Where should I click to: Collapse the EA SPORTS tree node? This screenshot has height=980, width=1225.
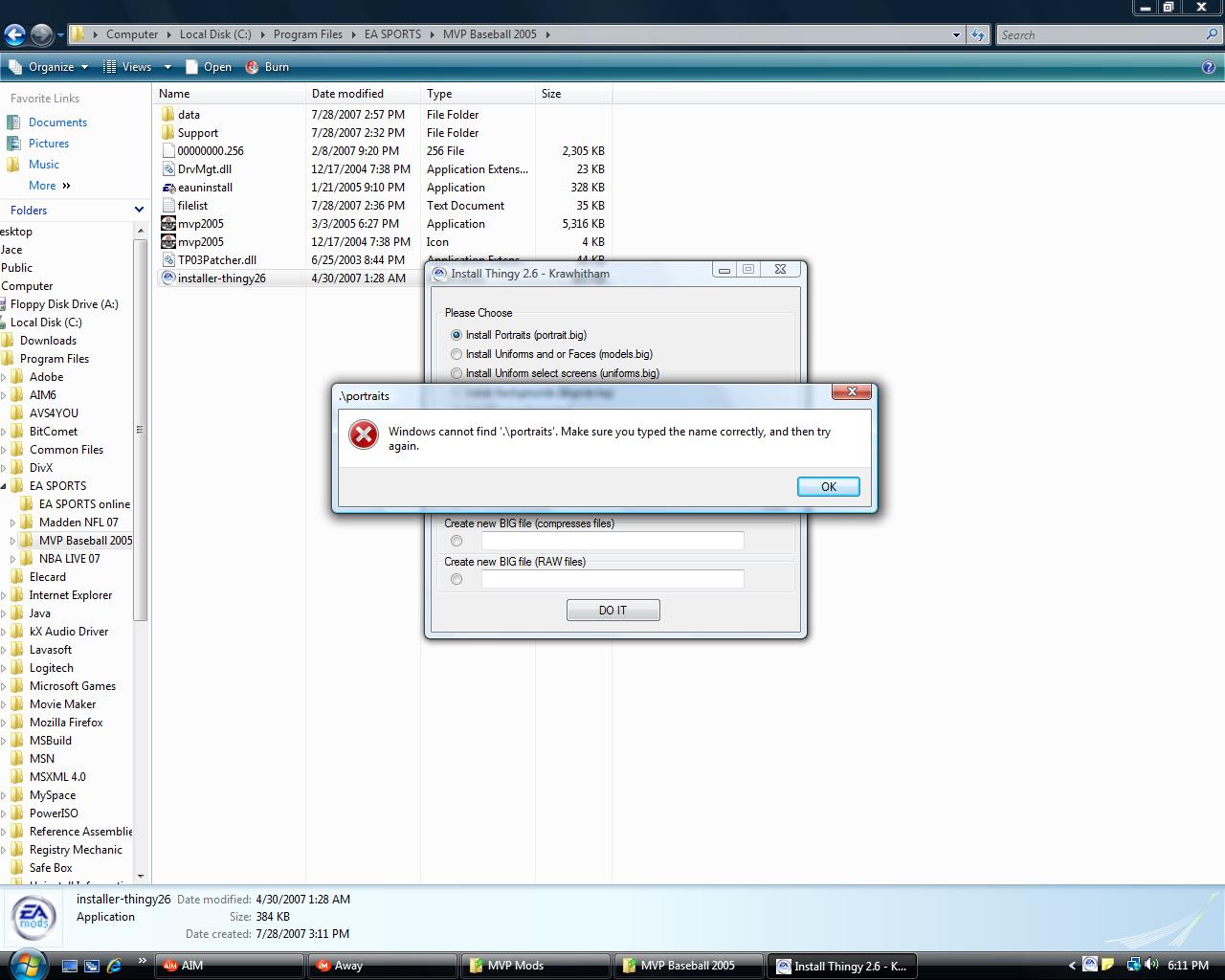4,486
